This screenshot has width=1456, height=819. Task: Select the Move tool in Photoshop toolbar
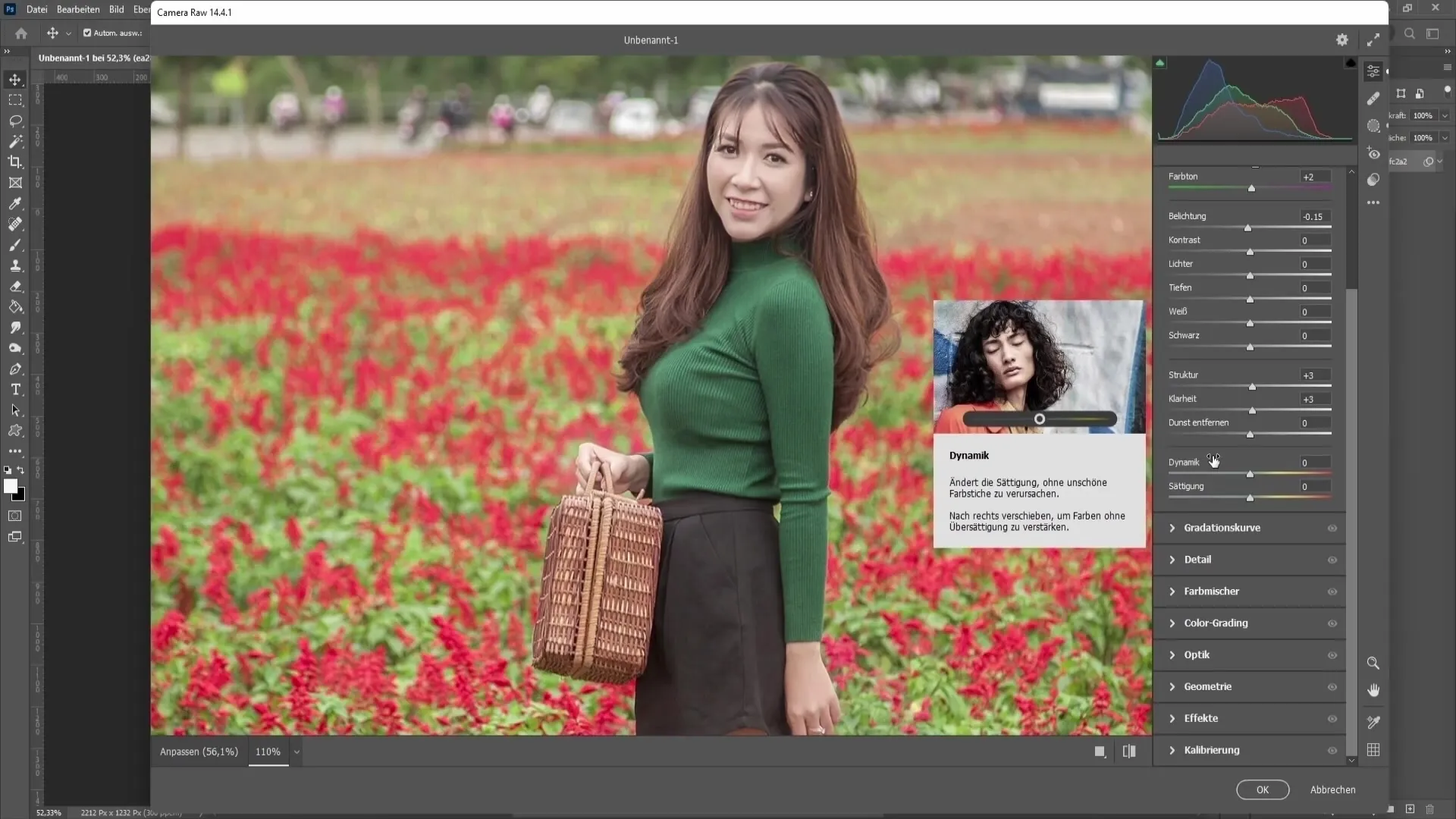(15, 80)
